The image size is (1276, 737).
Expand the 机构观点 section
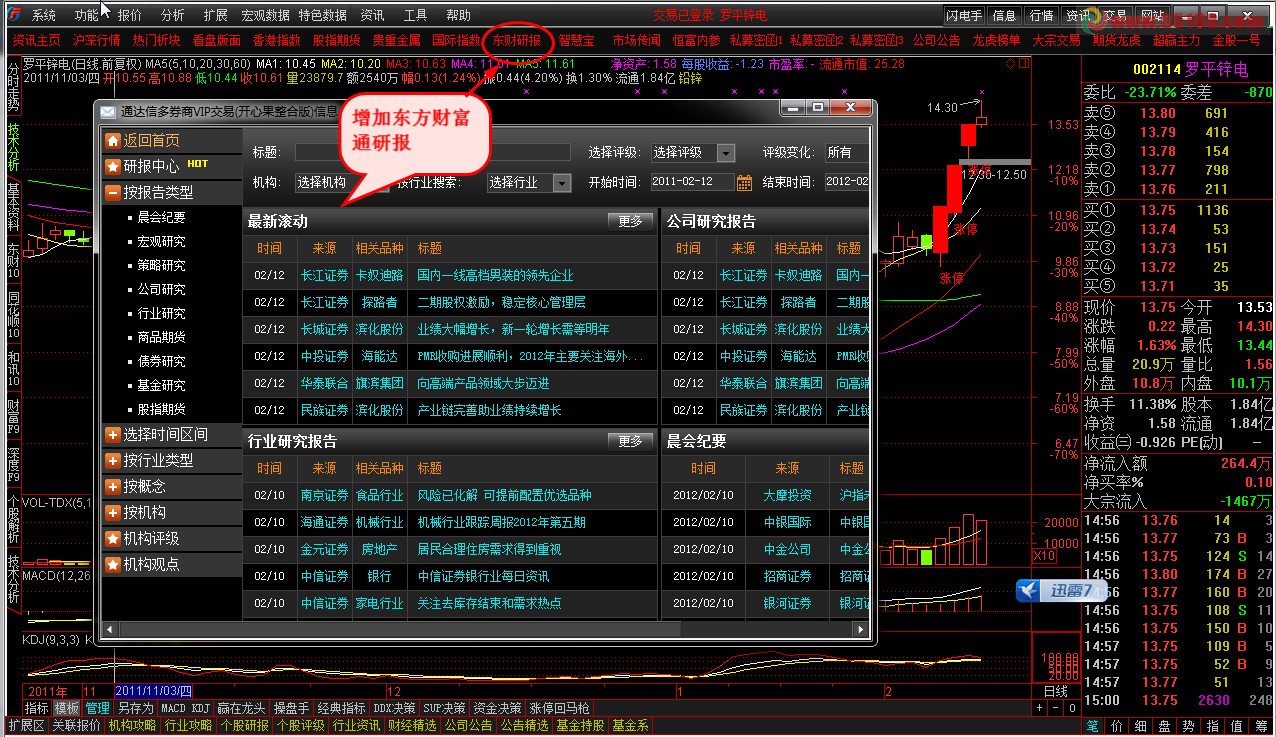click(112, 564)
